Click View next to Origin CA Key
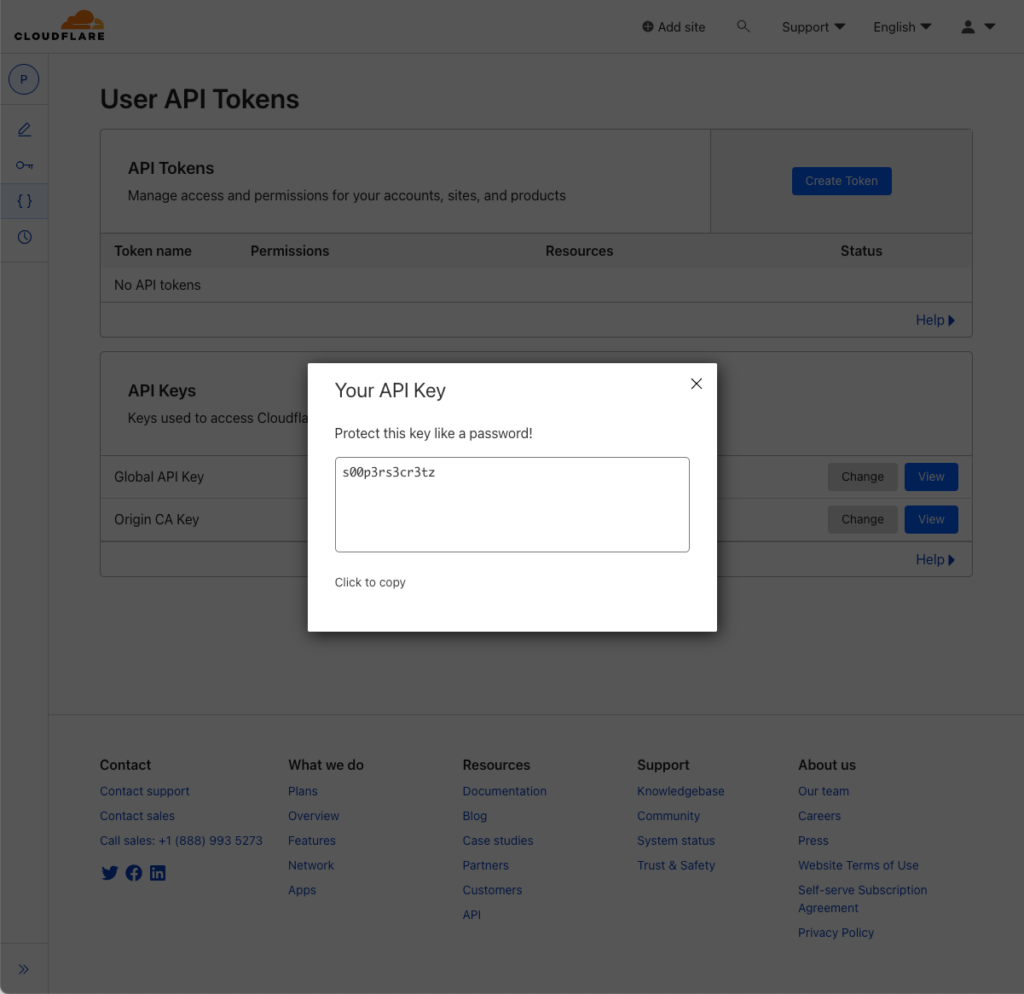The width and height of the screenshot is (1024, 994). click(x=930, y=519)
